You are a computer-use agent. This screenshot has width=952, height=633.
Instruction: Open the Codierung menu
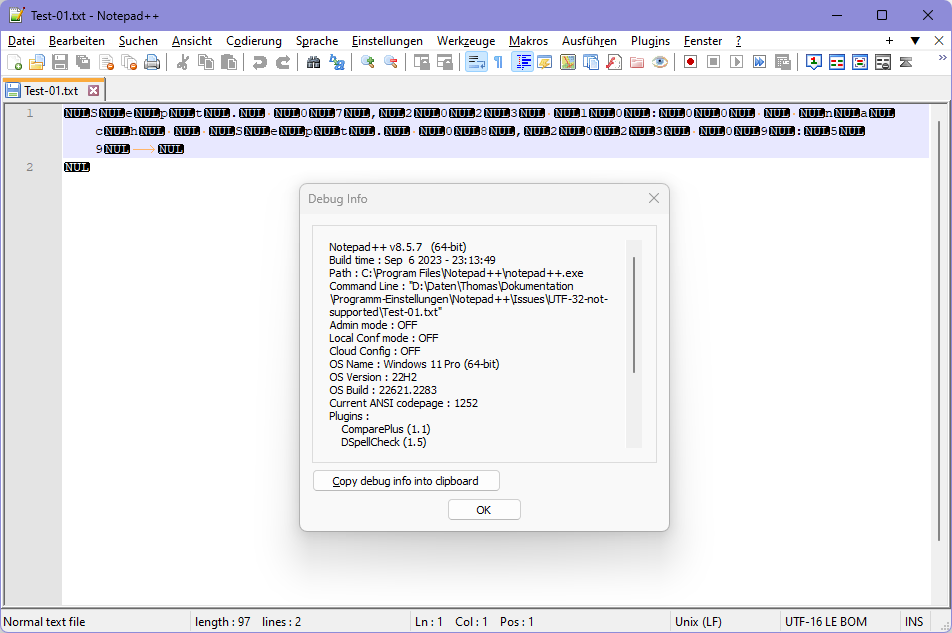click(x=254, y=41)
